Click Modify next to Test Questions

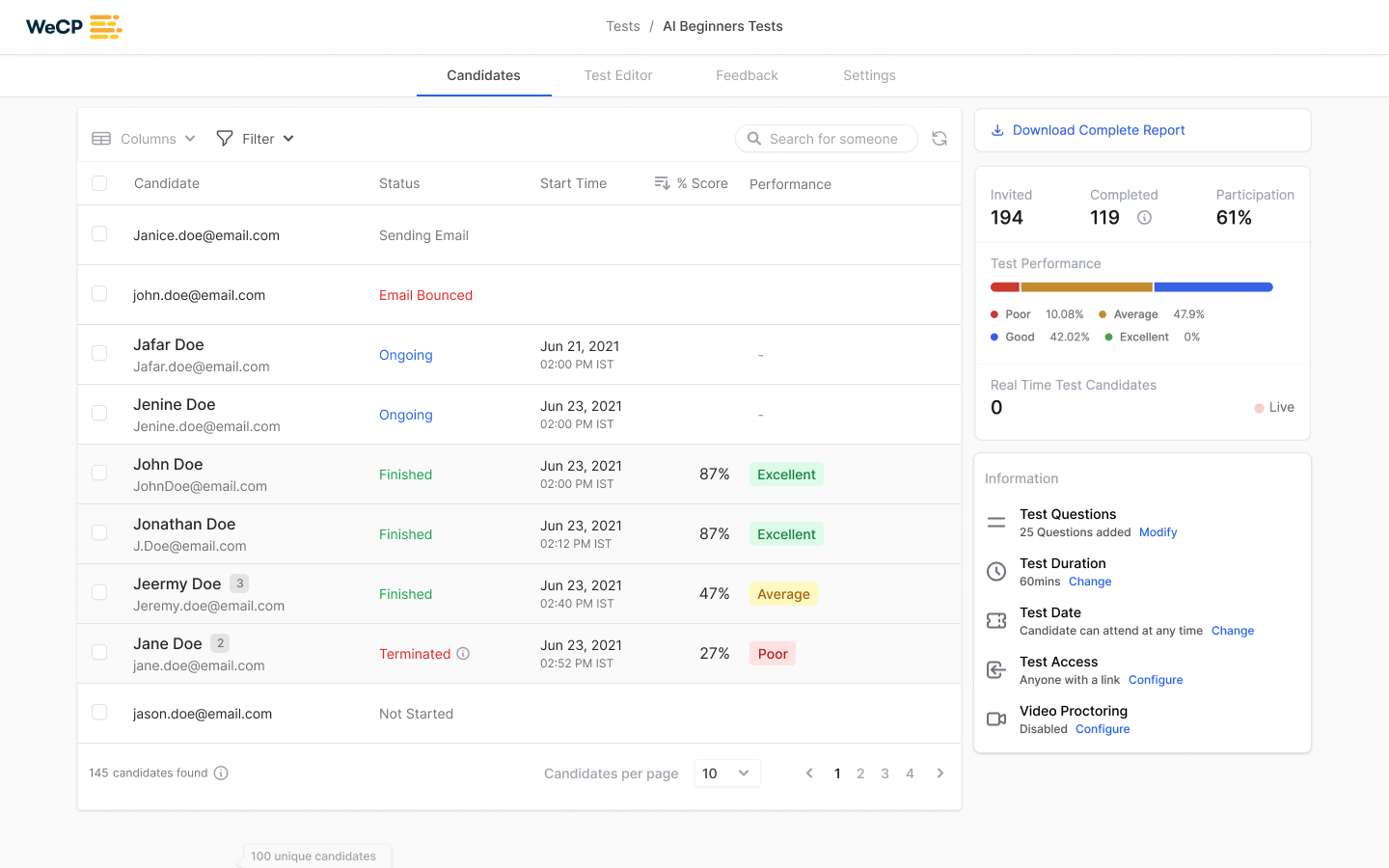coord(1157,531)
